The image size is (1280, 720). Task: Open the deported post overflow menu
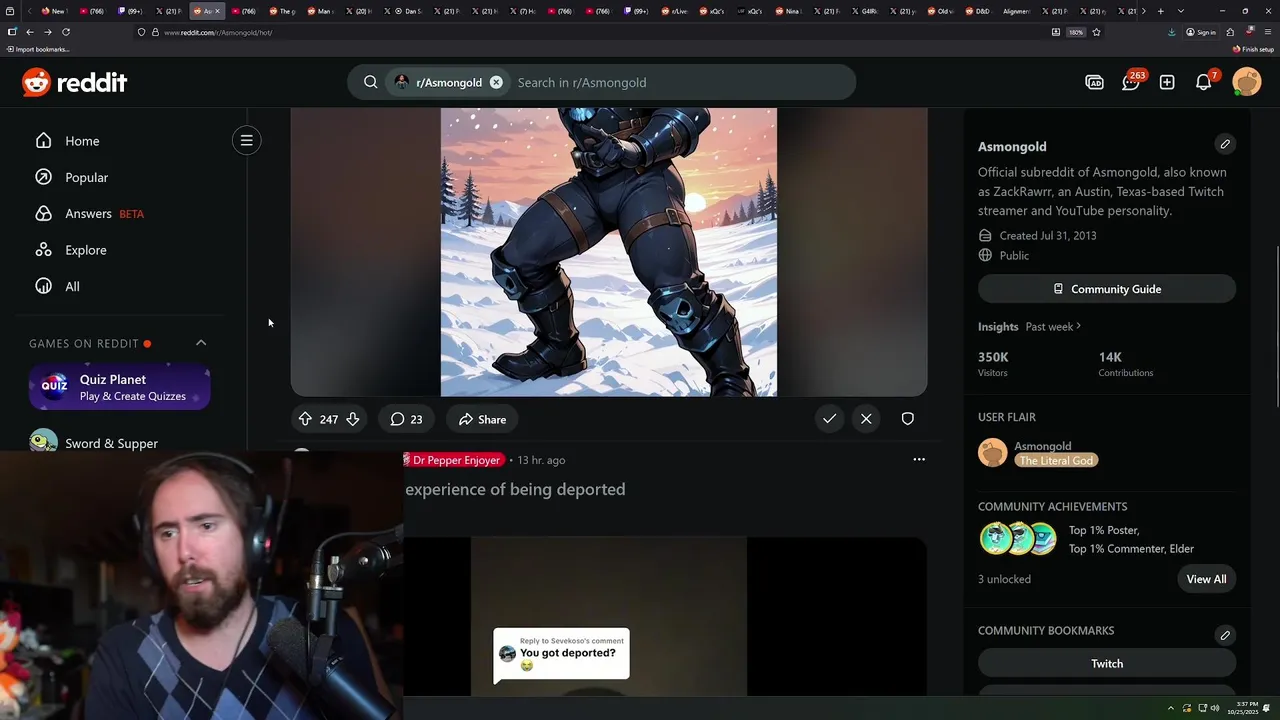coord(919,459)
